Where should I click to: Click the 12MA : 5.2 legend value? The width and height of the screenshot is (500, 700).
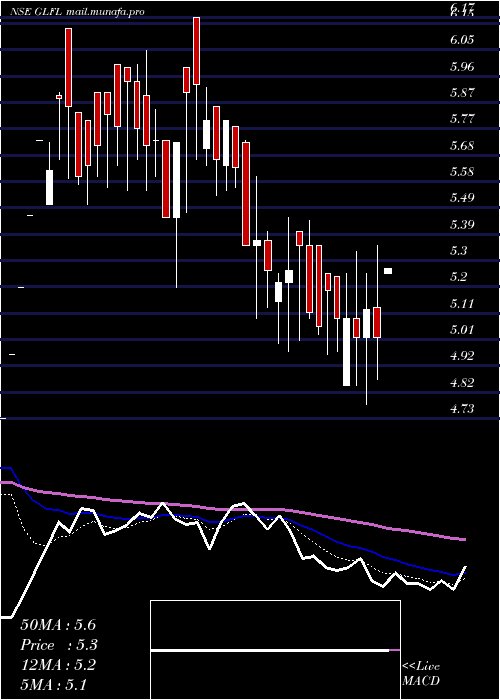[58, 665]
